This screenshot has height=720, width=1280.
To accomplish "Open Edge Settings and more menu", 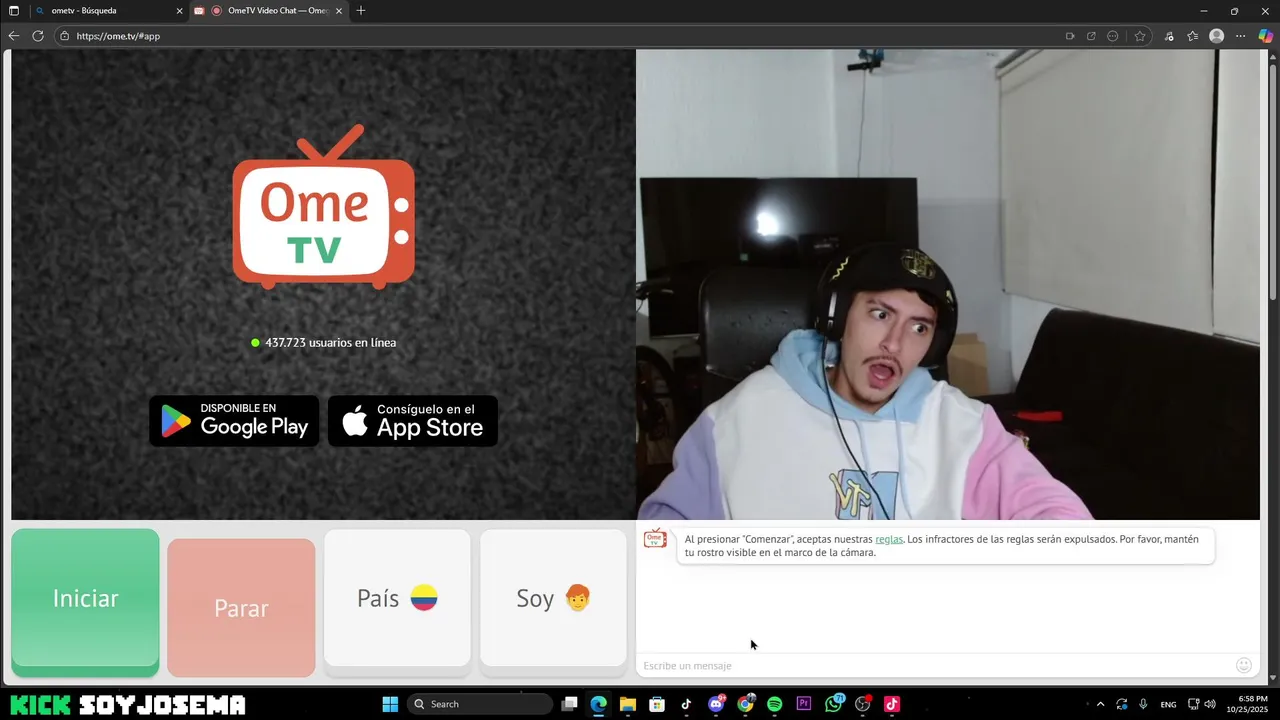I will tap(1241, 36).
